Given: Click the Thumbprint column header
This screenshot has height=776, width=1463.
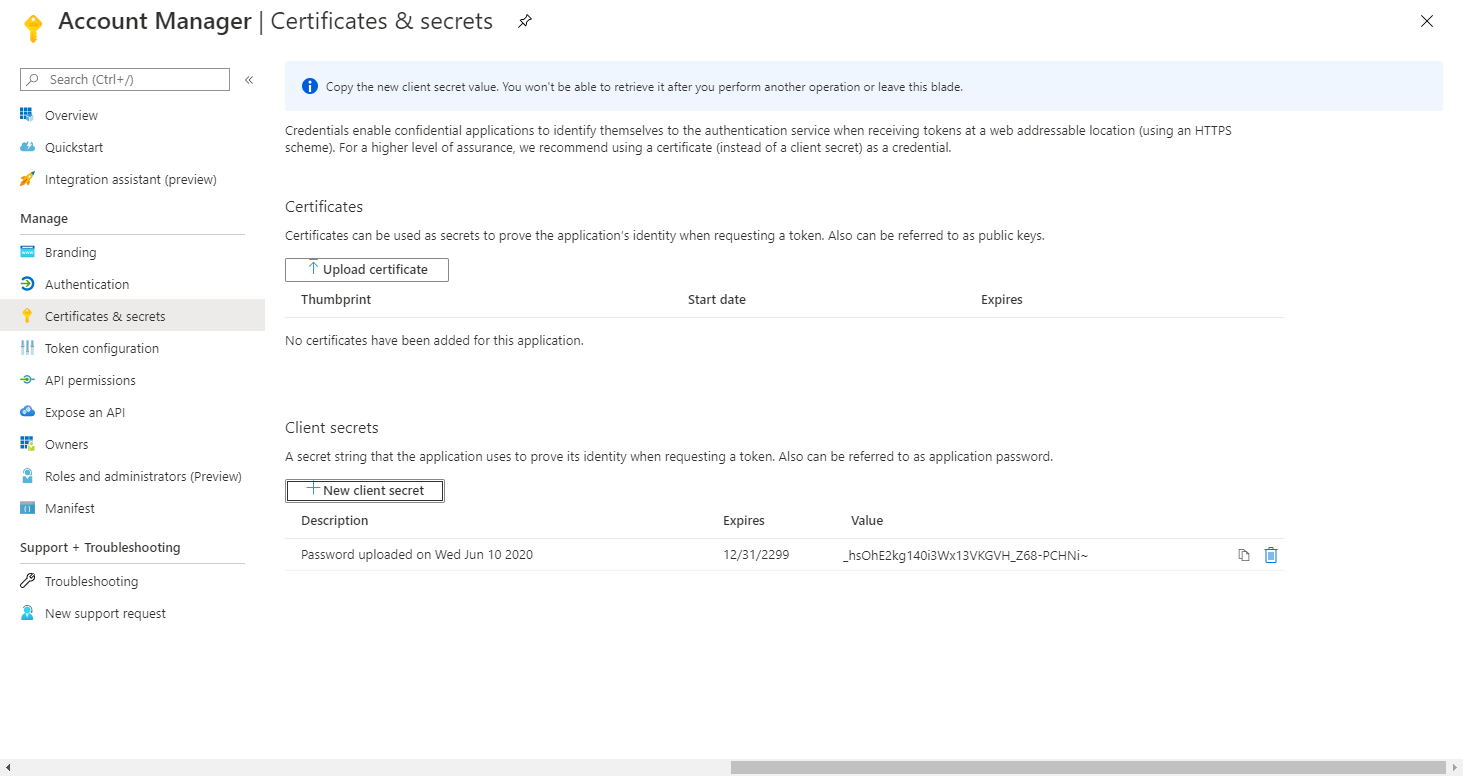Looking at the screenshot, I should pyautogui.click(x=336, y=299).
